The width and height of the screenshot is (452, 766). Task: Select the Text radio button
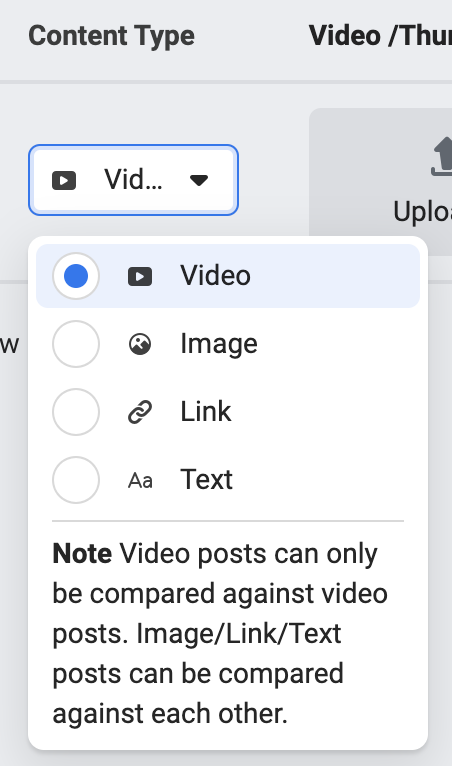click(76, 480)
